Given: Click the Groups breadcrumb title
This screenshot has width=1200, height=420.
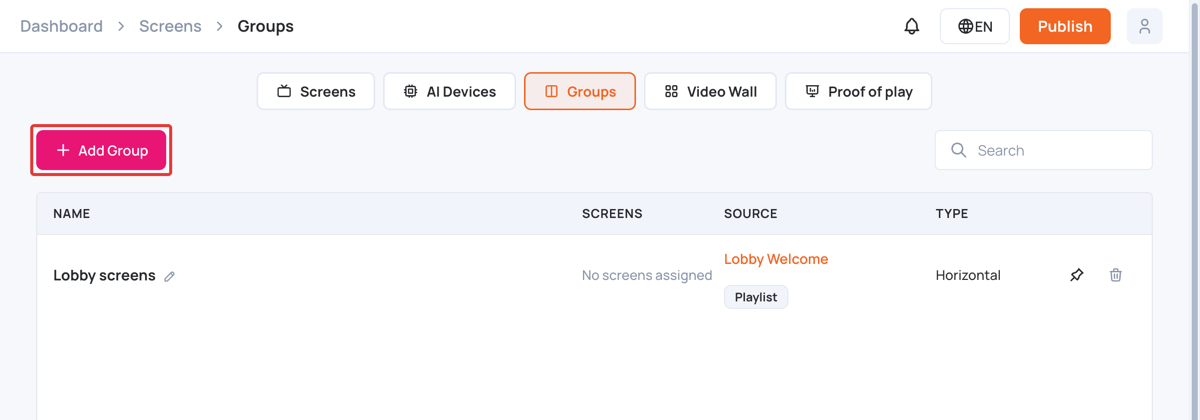Looking at the screenshot, I should click(266, 26).
